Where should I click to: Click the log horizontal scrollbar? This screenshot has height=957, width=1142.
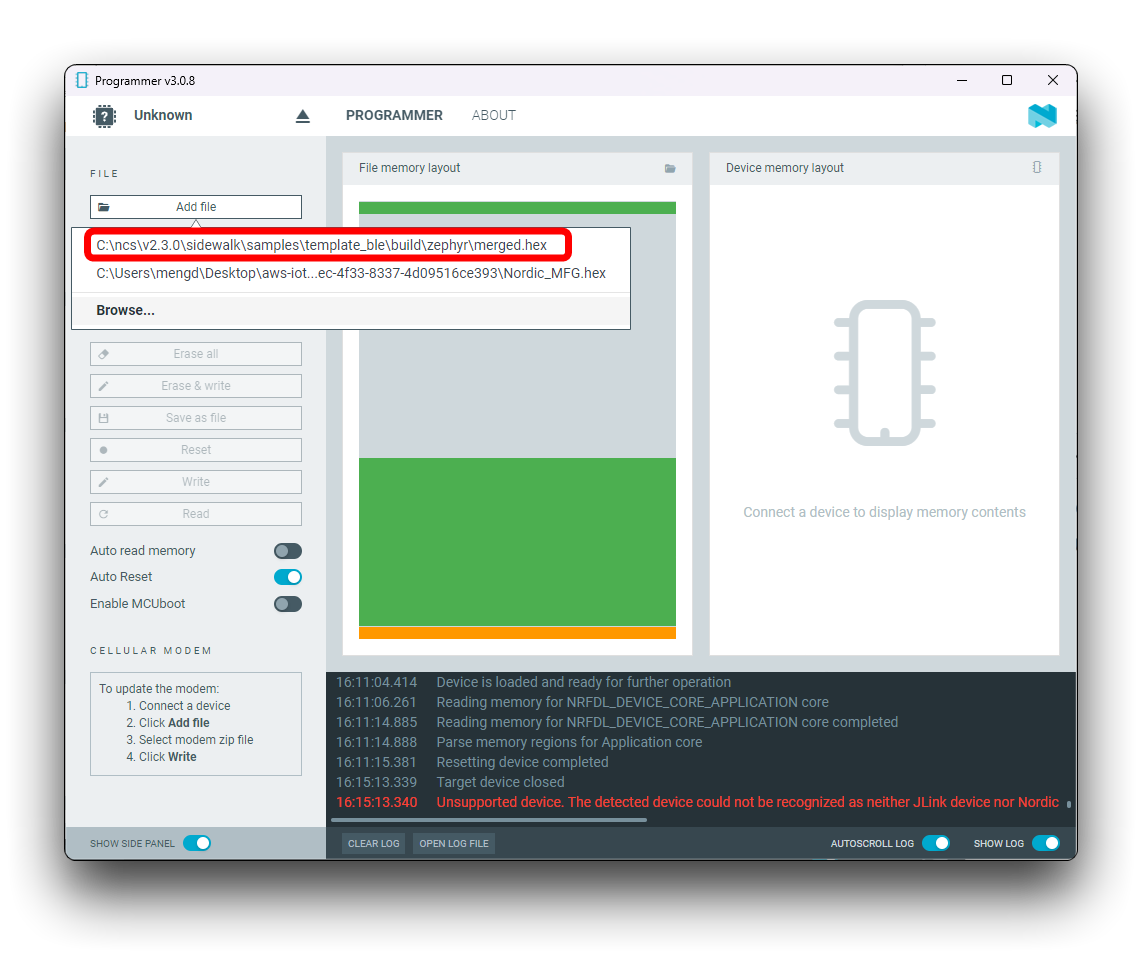pyautogui.click(x=490, y=820)
